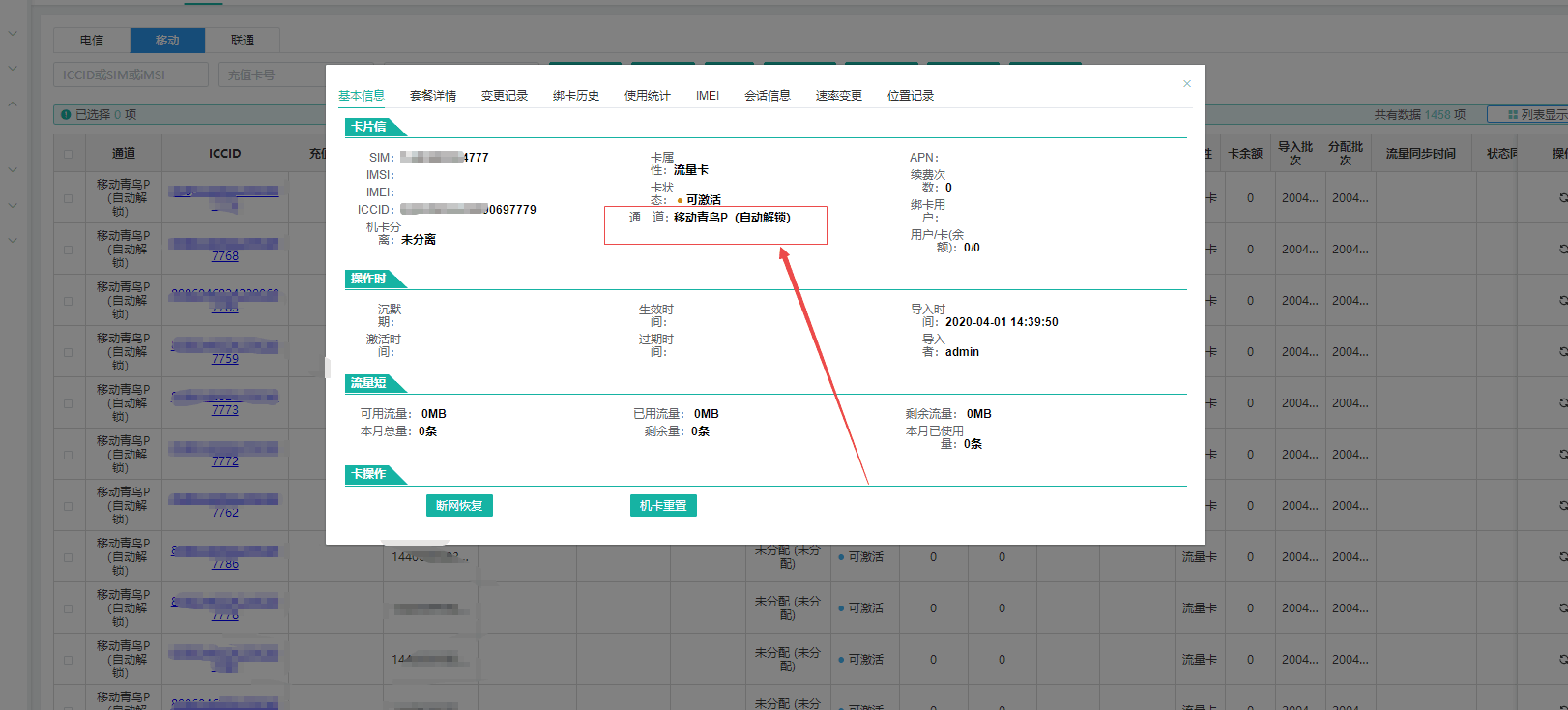
Task: Click the 通道 column header
Action: point(124,154)
